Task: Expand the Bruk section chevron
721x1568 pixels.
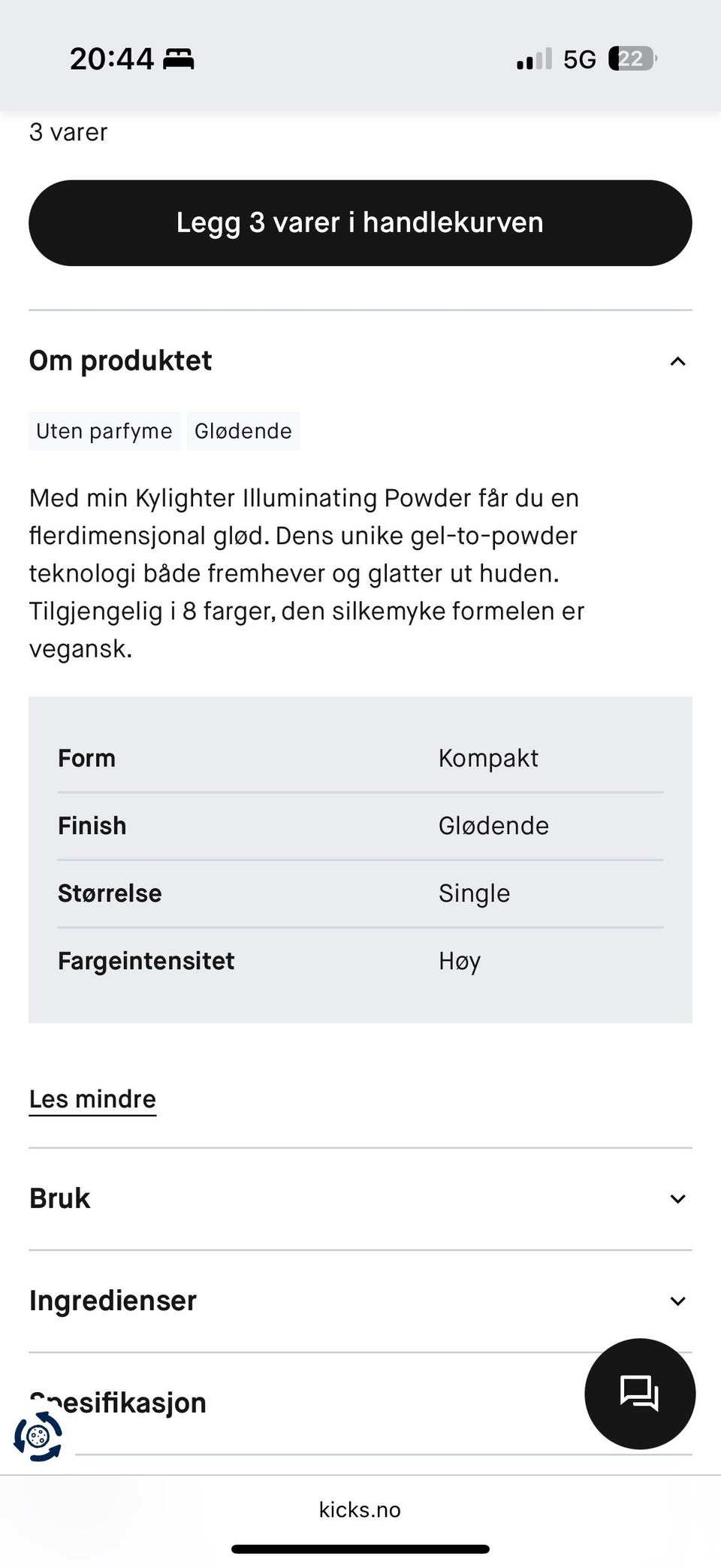Action: click(x=677, y=1199)
